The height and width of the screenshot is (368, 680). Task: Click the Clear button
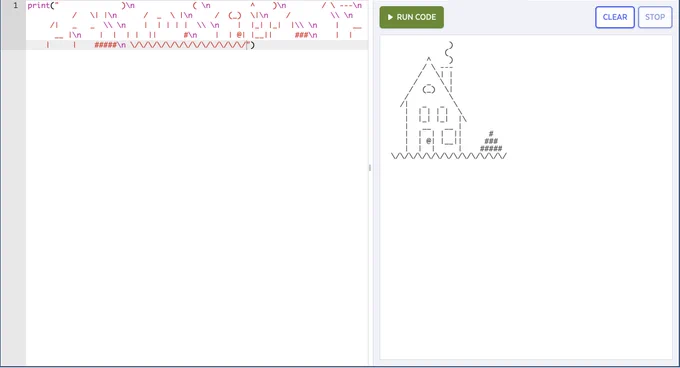tap(615, 17)
